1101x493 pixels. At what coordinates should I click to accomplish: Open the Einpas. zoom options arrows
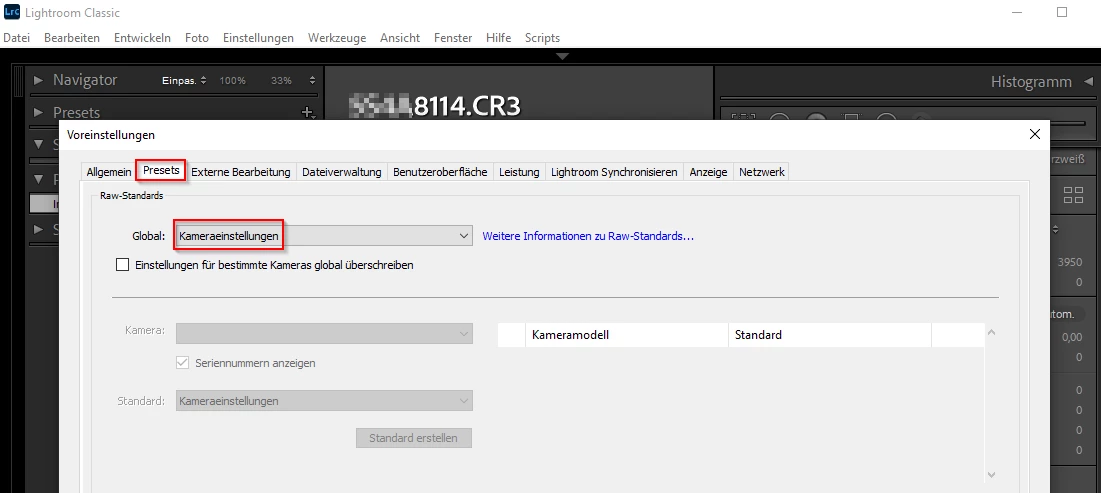click(203, 81)
